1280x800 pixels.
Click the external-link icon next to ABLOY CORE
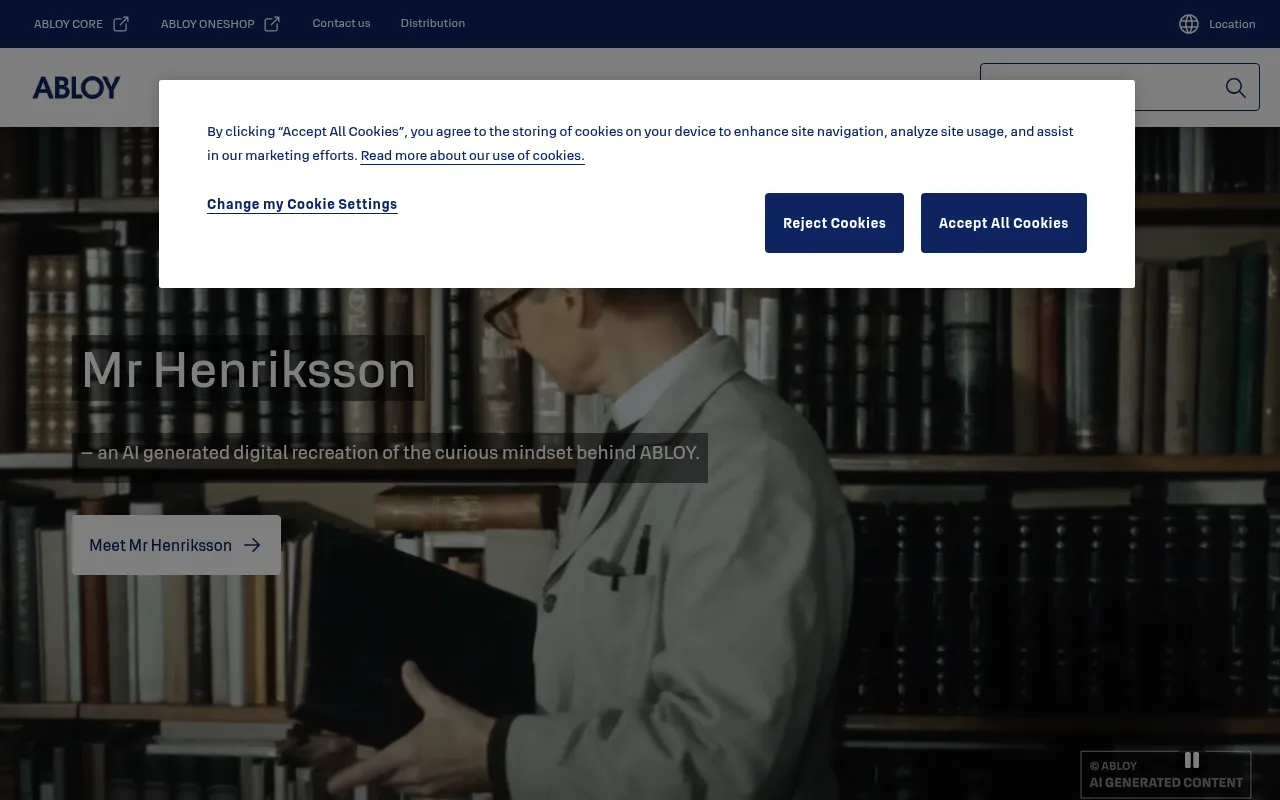coord(121,24)
